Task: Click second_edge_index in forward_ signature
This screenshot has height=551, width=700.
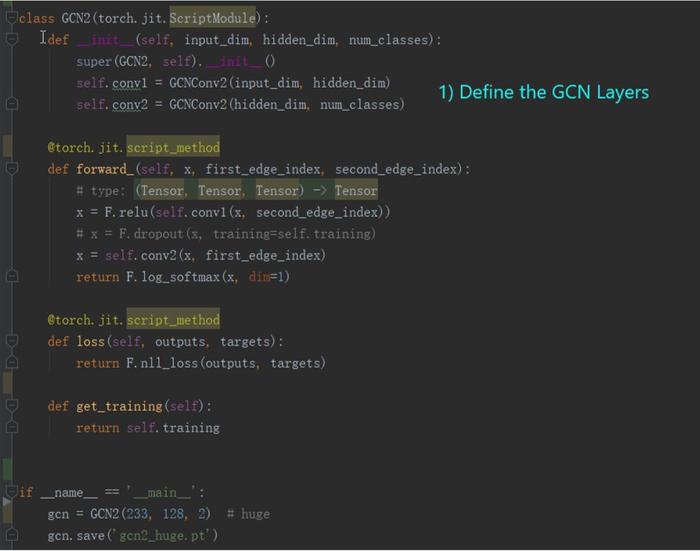Action: pyautogui.click(x=396, y=169)
